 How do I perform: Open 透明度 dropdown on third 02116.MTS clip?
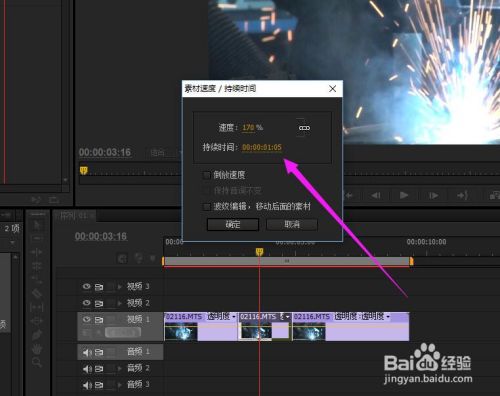pyautogui.click(x=388, y=316)
